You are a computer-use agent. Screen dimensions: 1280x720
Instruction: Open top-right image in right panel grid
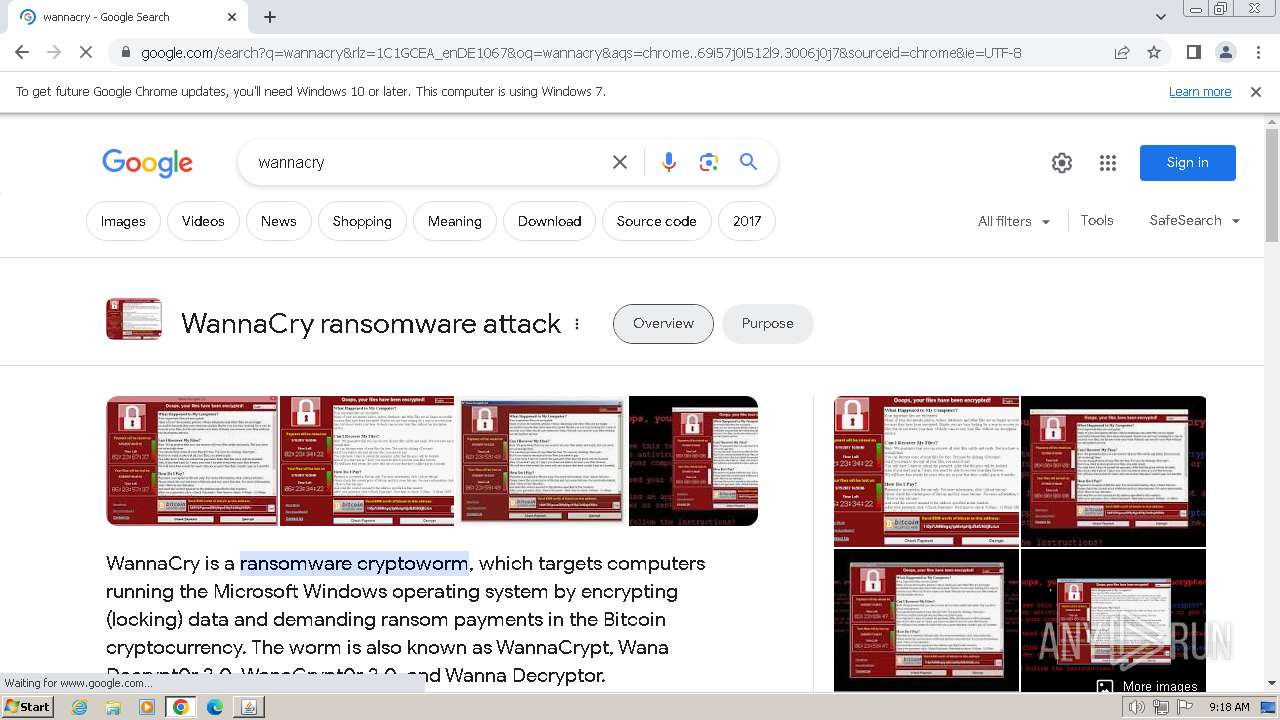(1113, 471)
